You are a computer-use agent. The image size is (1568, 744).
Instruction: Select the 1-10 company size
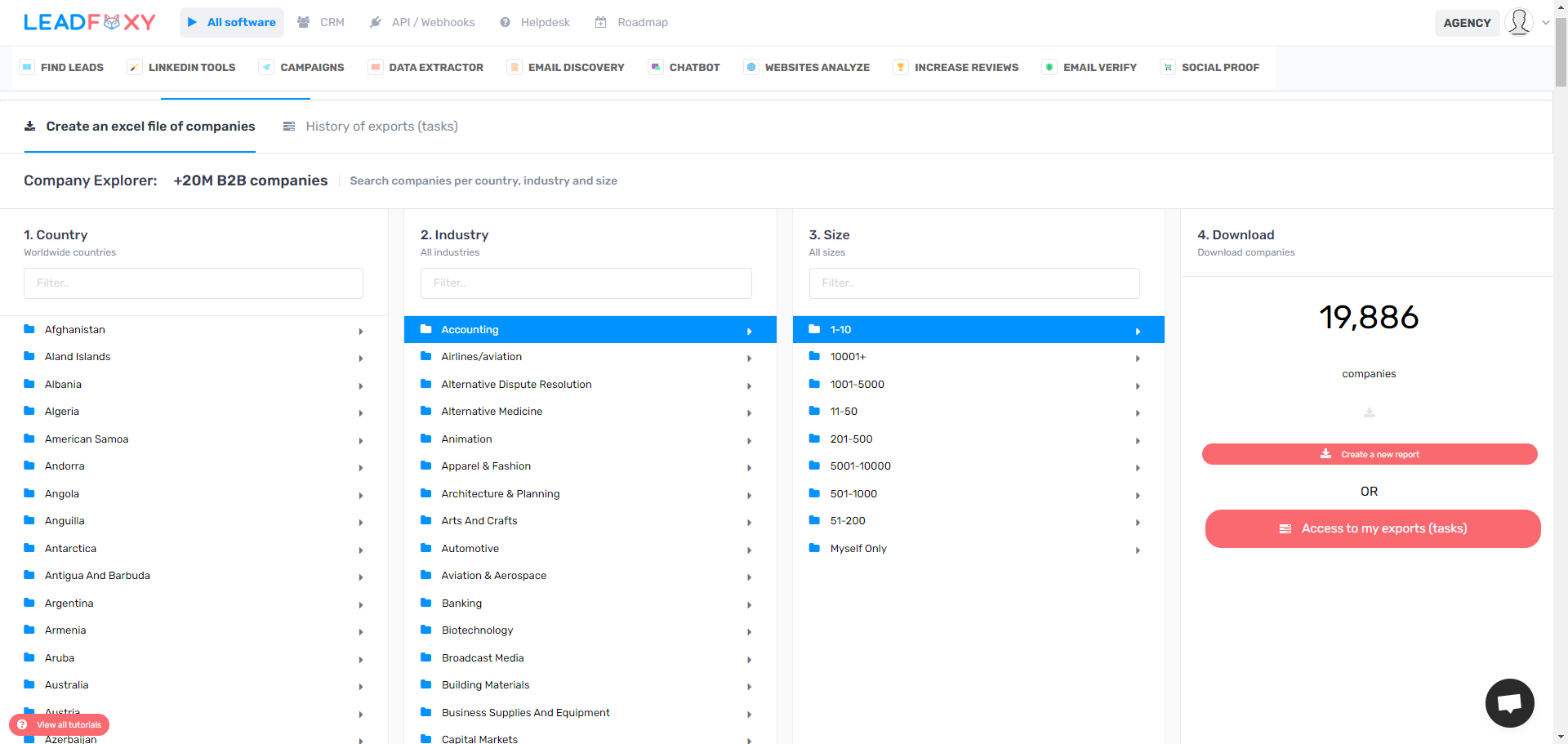(x=978, y=329)
